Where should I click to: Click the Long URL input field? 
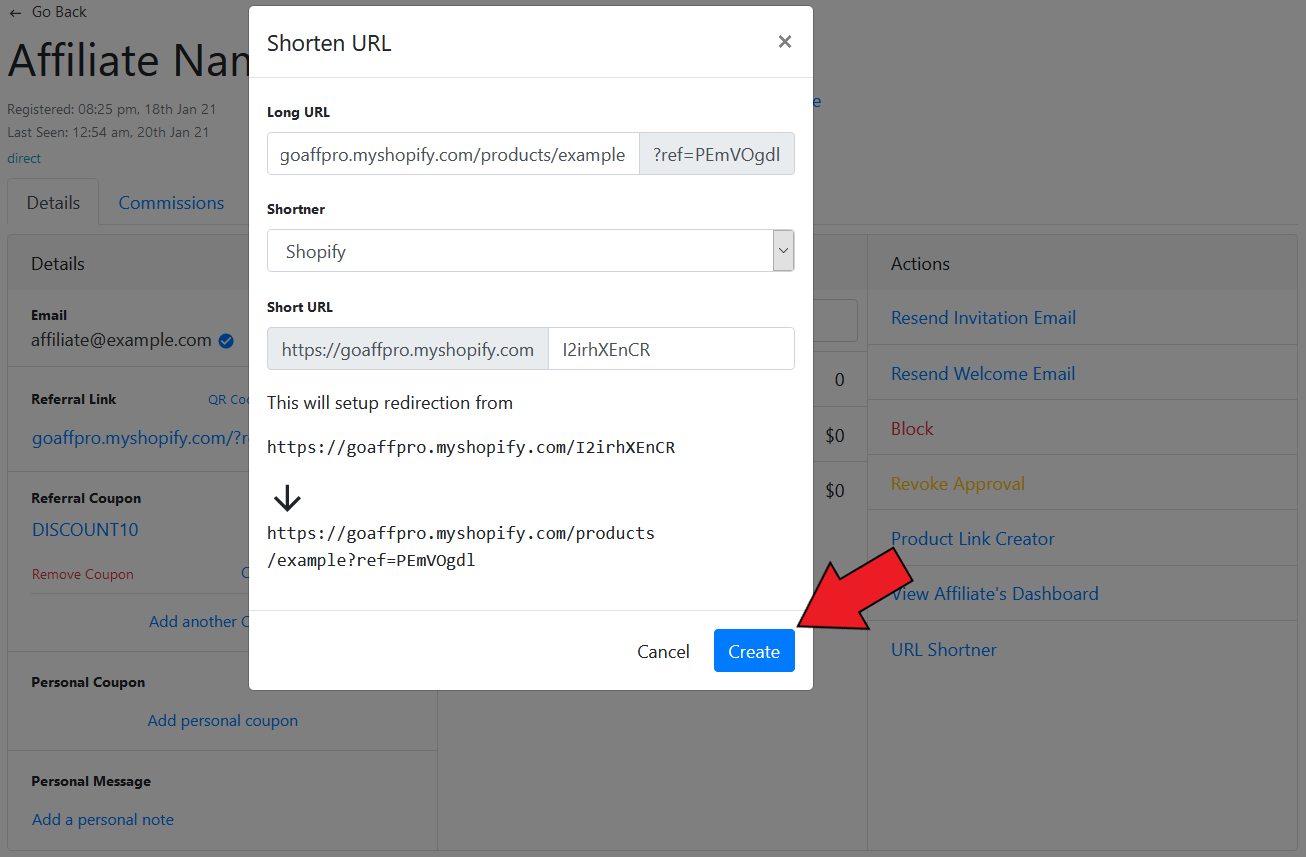click(x=453, y=154)
